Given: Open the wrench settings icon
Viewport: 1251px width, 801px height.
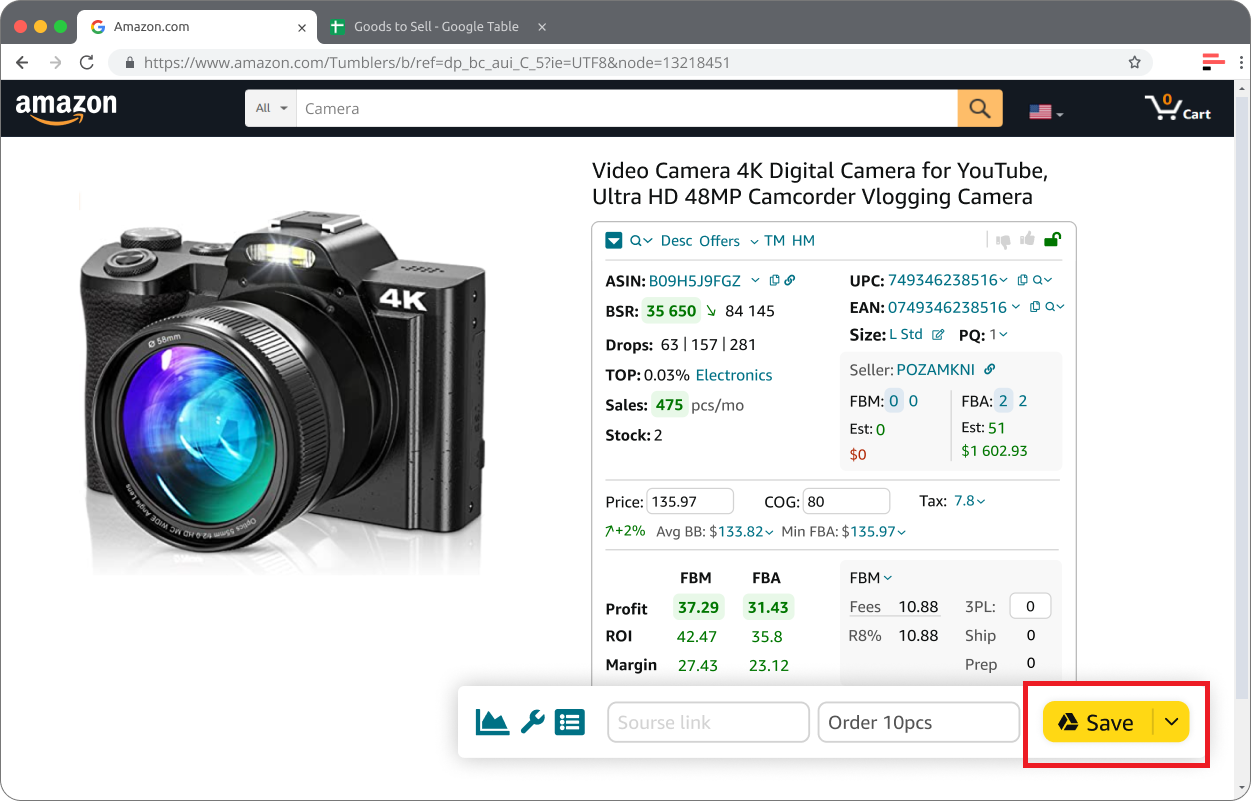Looking at the screenshot, I should point(532,721).
